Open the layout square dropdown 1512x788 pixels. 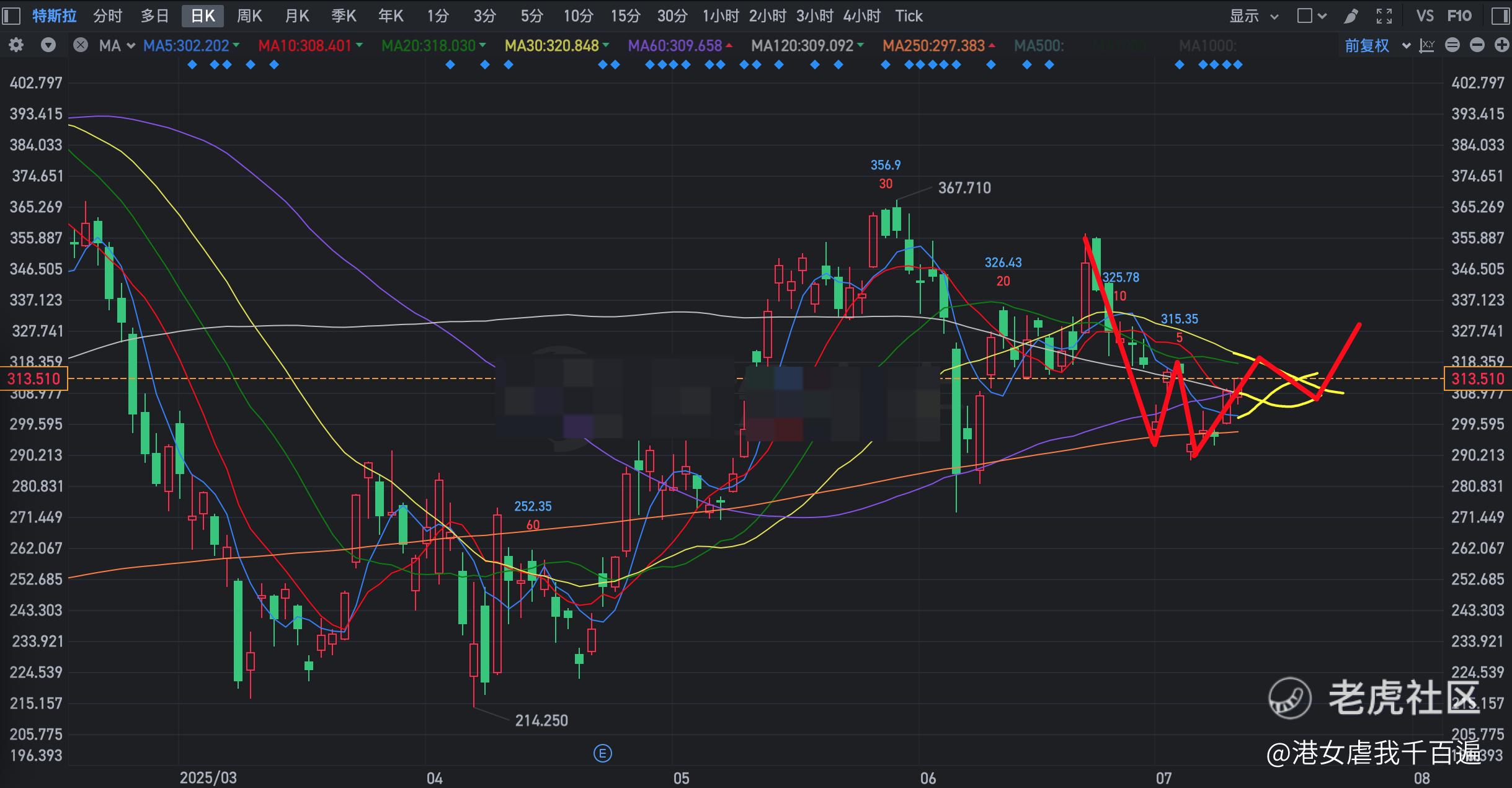coord(1312,16)
